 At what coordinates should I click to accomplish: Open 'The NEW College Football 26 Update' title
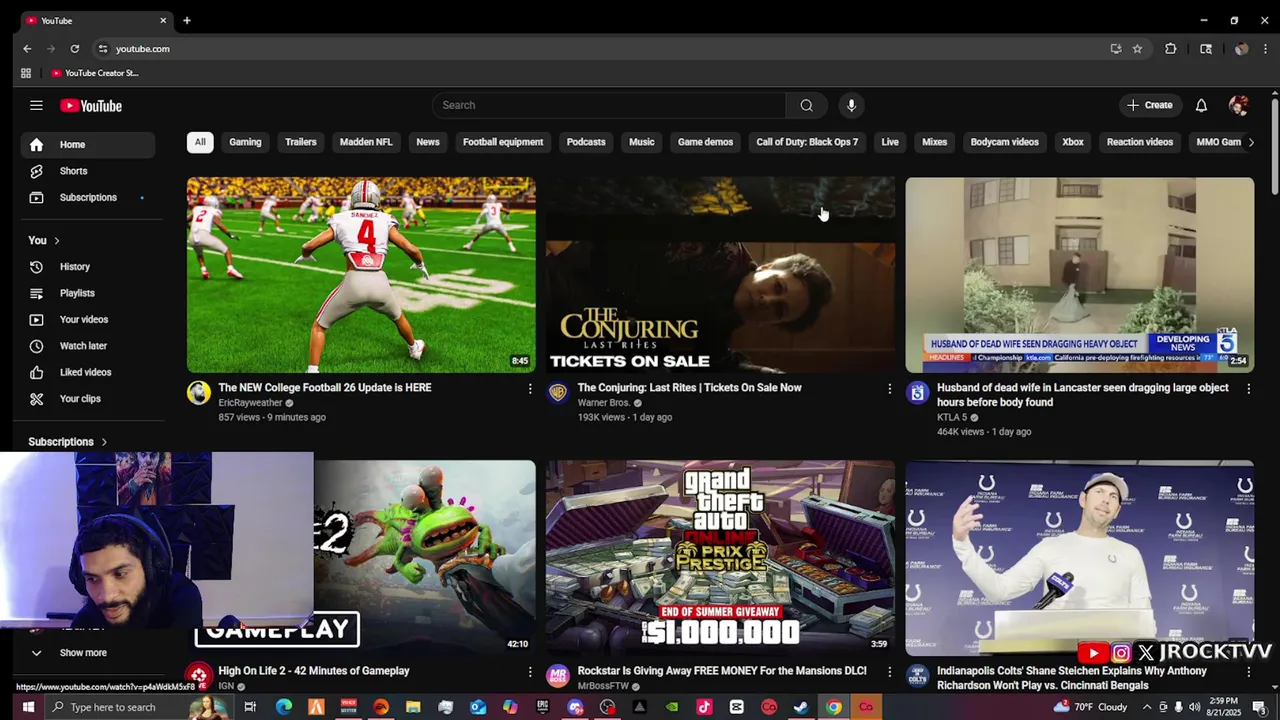click(325, 388)
